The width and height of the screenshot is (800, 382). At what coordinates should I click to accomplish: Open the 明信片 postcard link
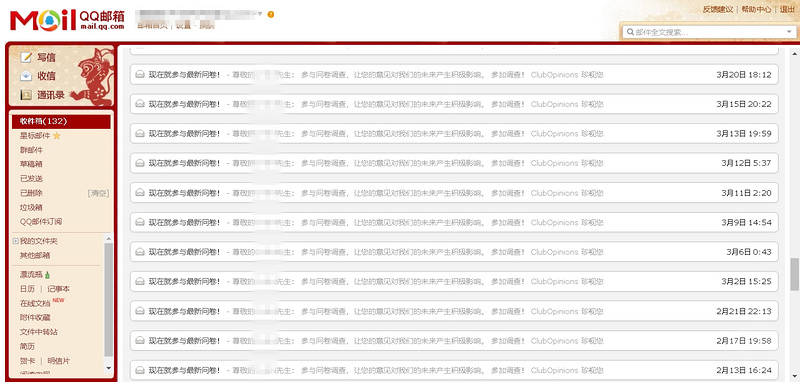pyautogui.click(x=59, y=361)
